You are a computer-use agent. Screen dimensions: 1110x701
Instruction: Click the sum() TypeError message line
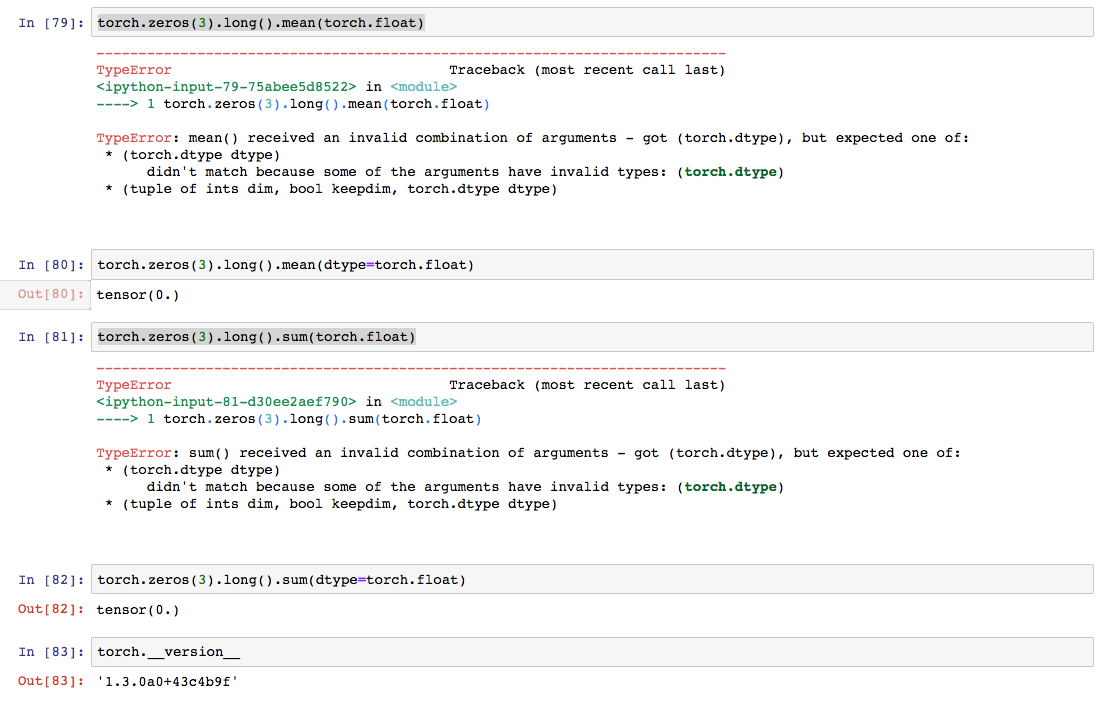(x=528, y=453)
